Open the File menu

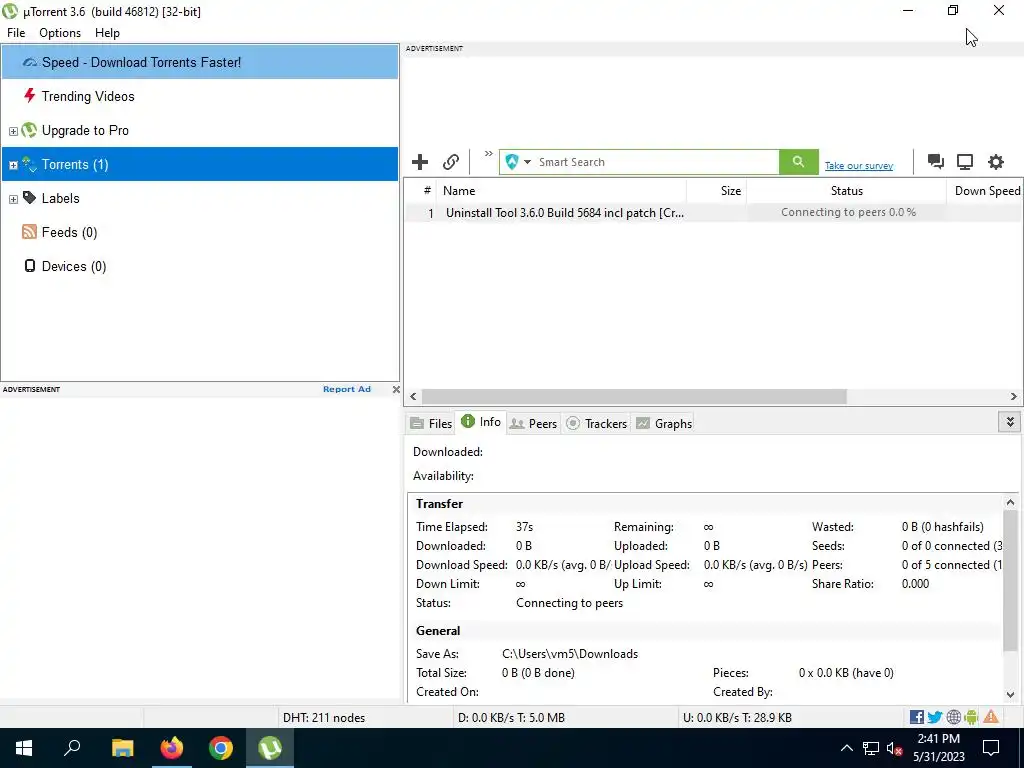point(16,33)
